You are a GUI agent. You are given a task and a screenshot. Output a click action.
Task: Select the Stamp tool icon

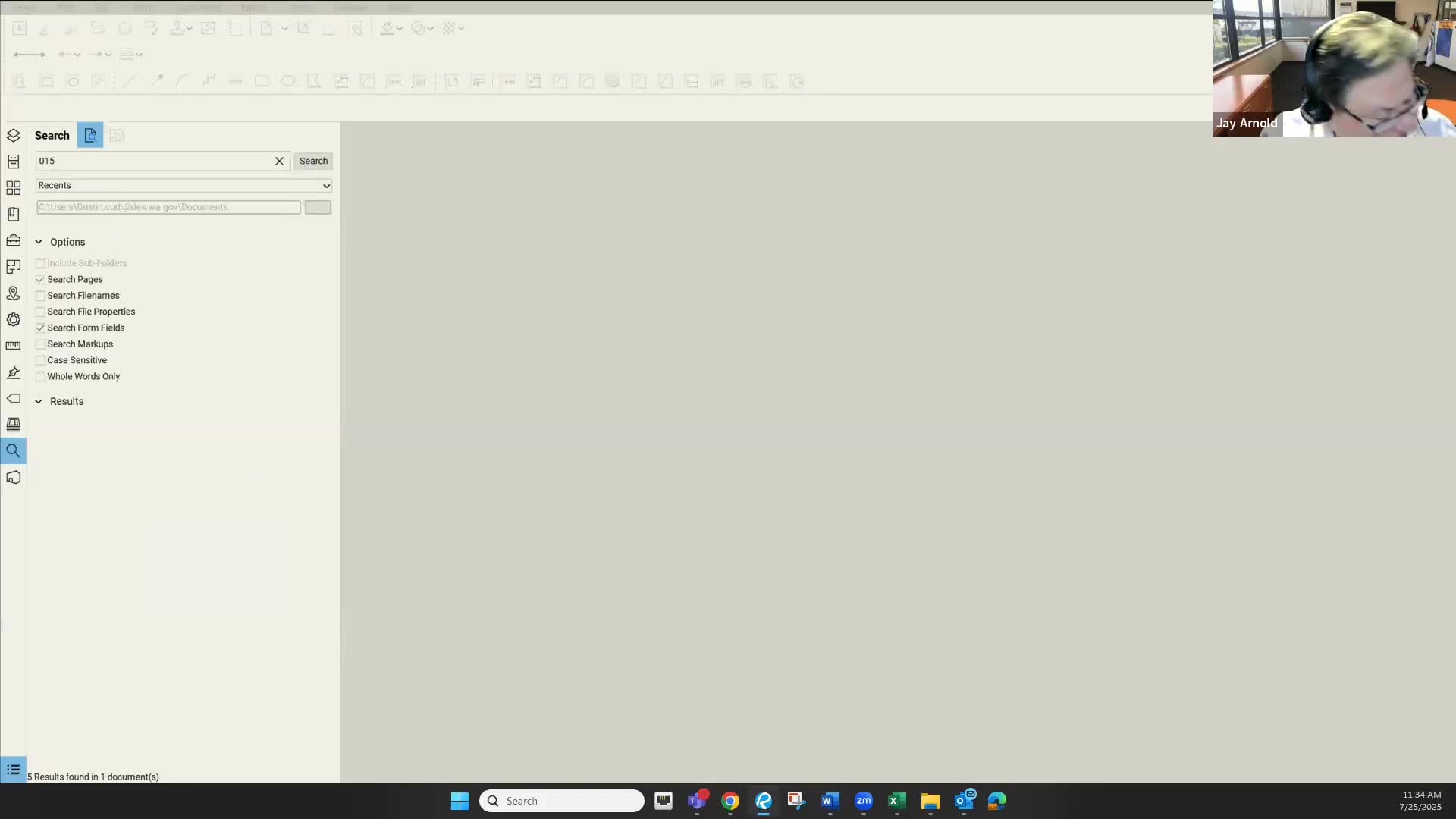pos(177,29)
